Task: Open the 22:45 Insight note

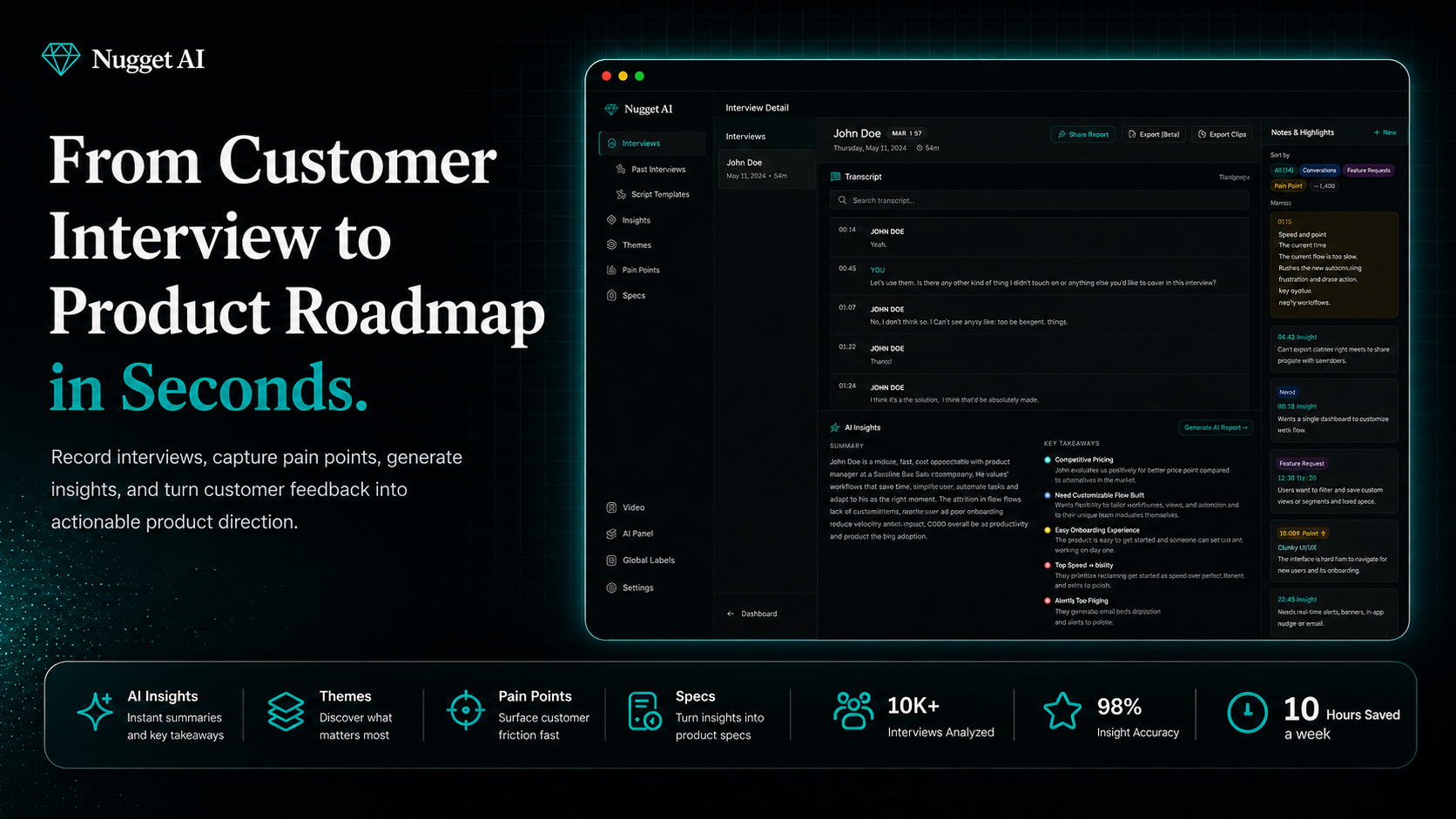Action: 1334,612
